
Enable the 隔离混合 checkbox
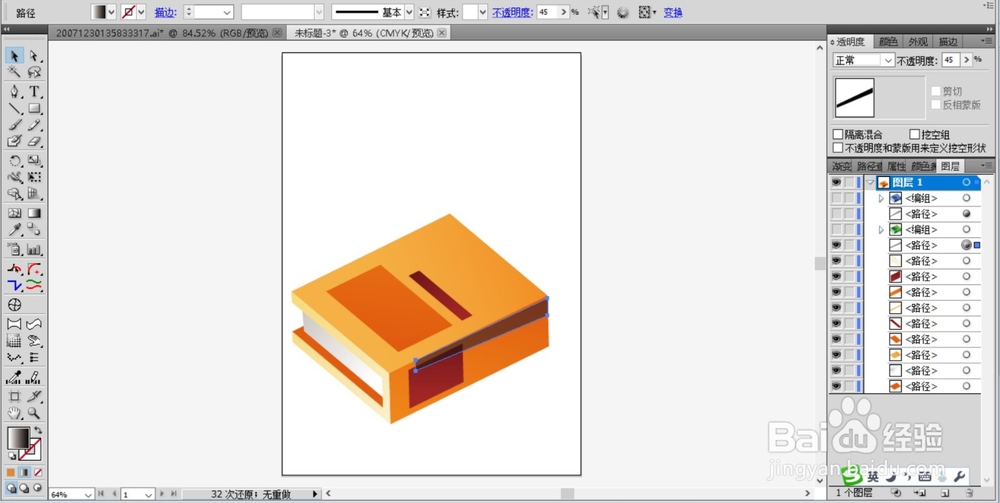(838, 135)
